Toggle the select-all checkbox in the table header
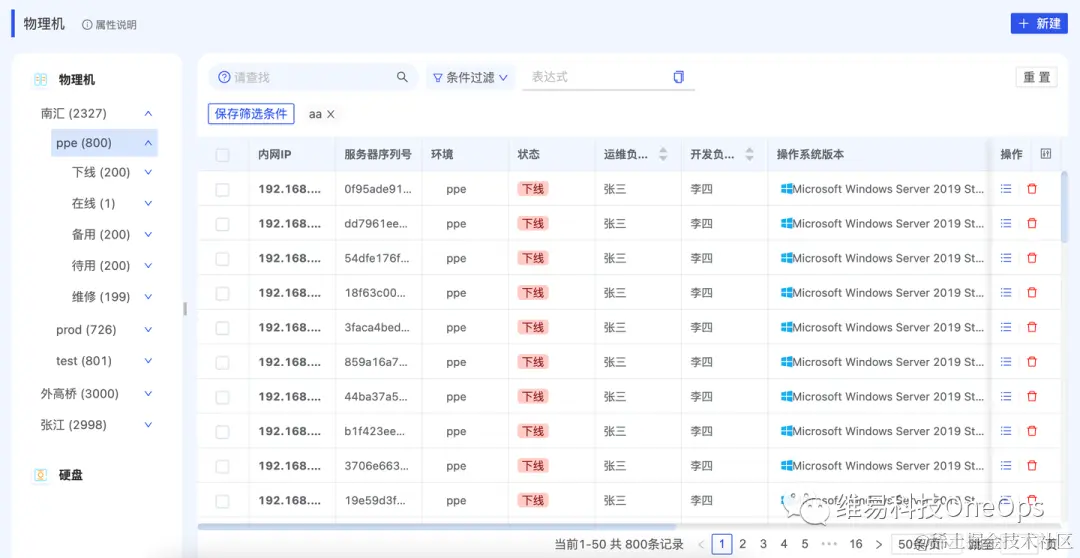1080x558 pixels. click(x=222, y=155)
